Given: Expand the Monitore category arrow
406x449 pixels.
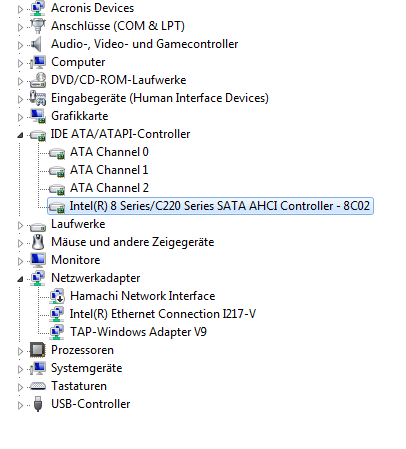Looking at the screenshot, I should [20, 261].
